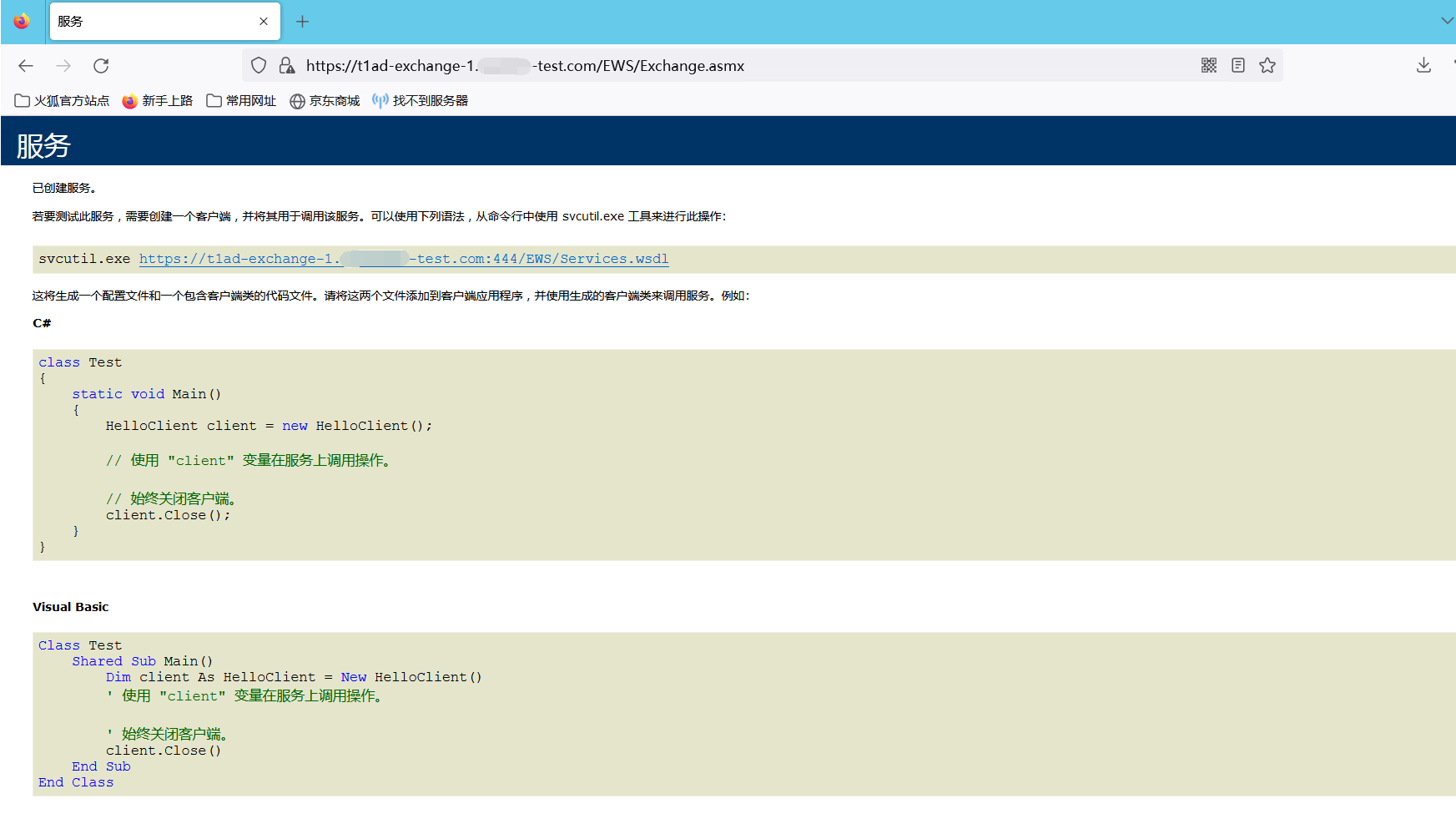Viewport: 1456px width, 814px height.
Task: Open a new tab with the plus button
Action: (x=302, y=21)
